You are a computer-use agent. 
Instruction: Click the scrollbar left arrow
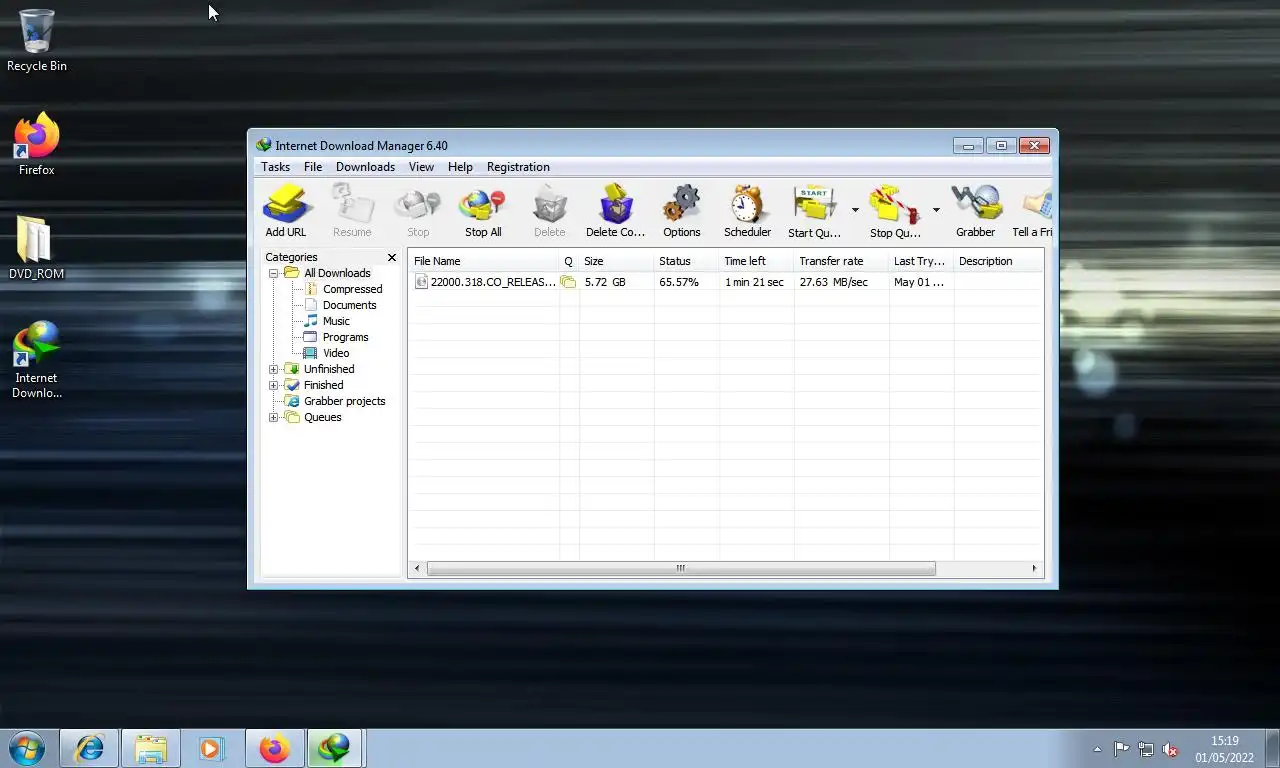417,568
